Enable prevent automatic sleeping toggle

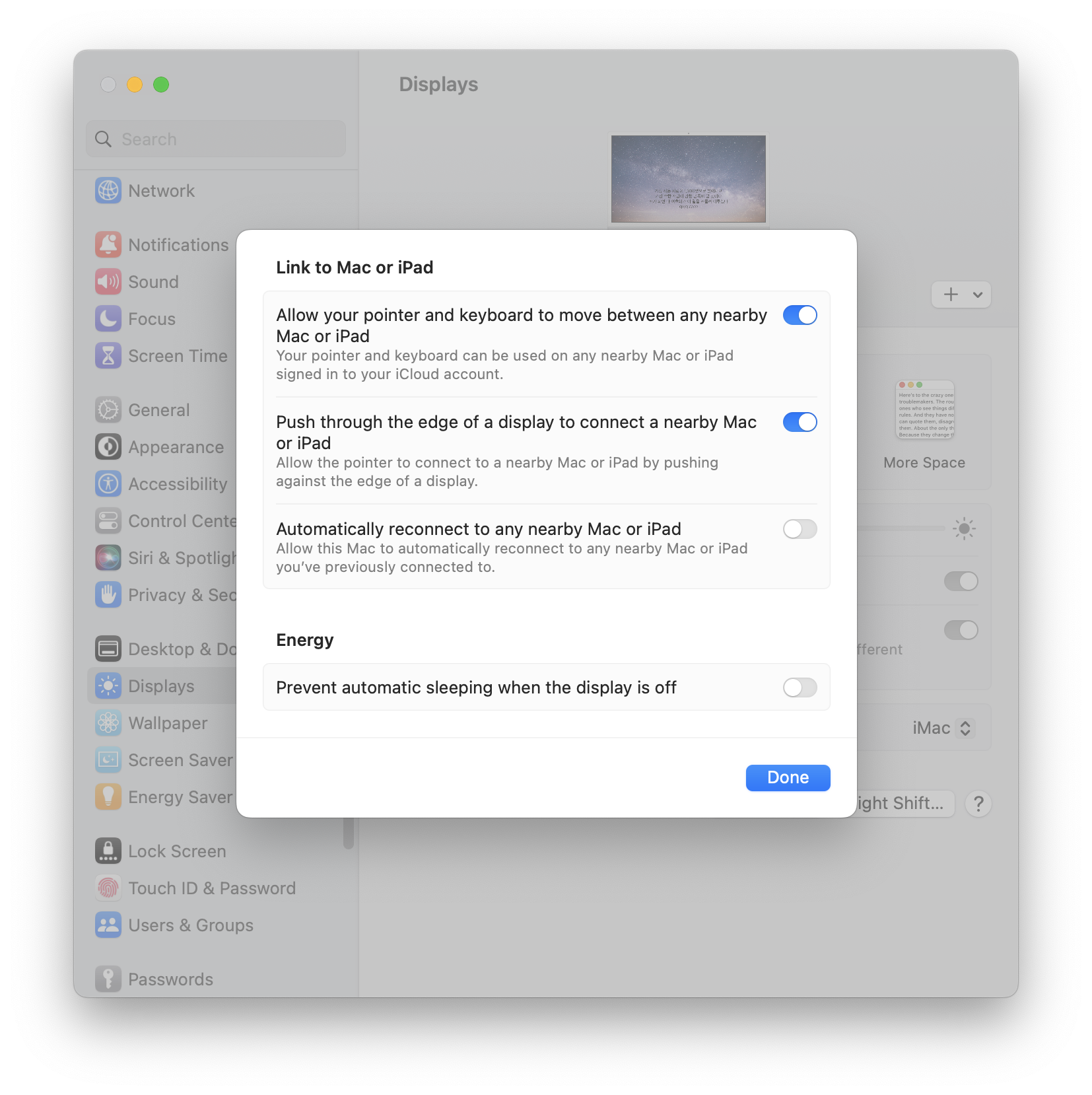tap(800, 688)
